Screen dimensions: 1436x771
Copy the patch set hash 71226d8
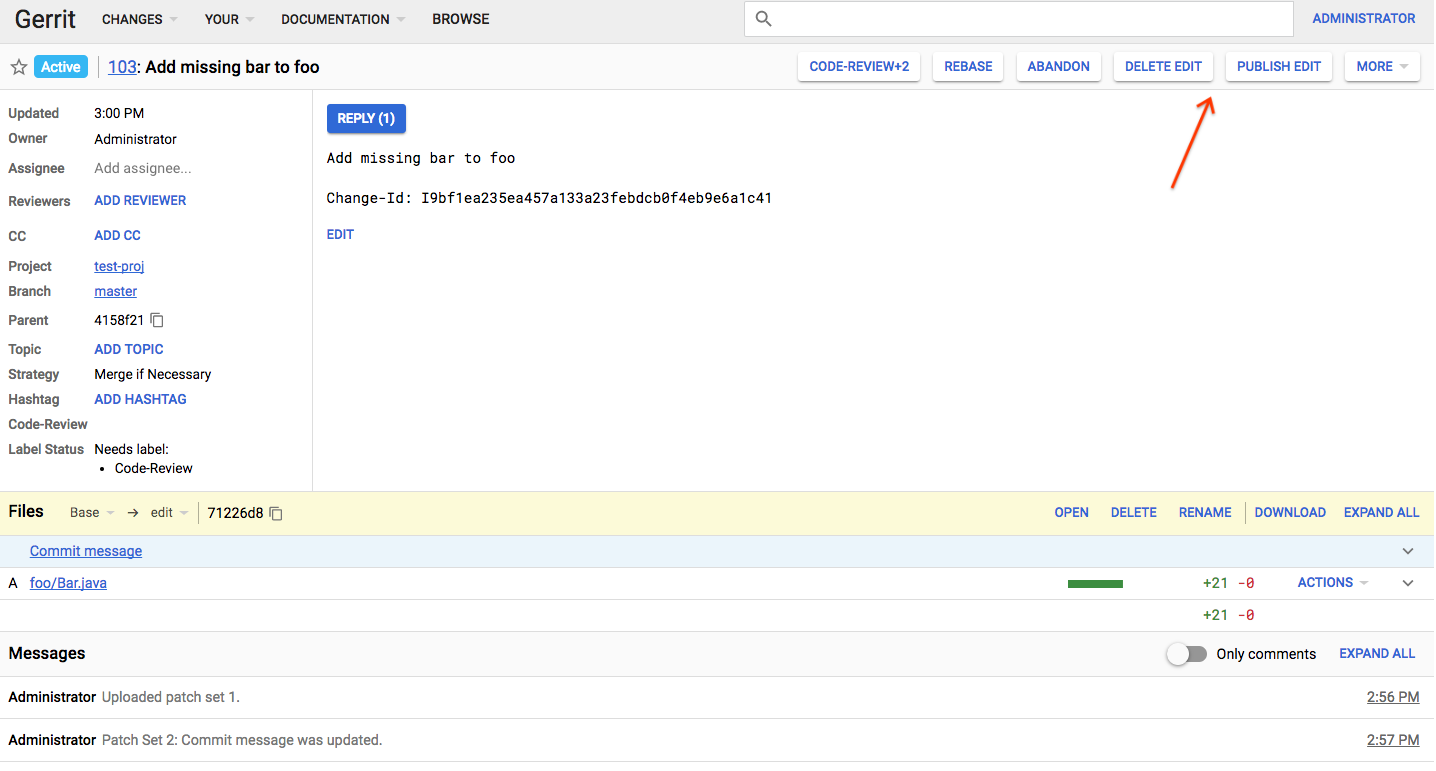276,513
